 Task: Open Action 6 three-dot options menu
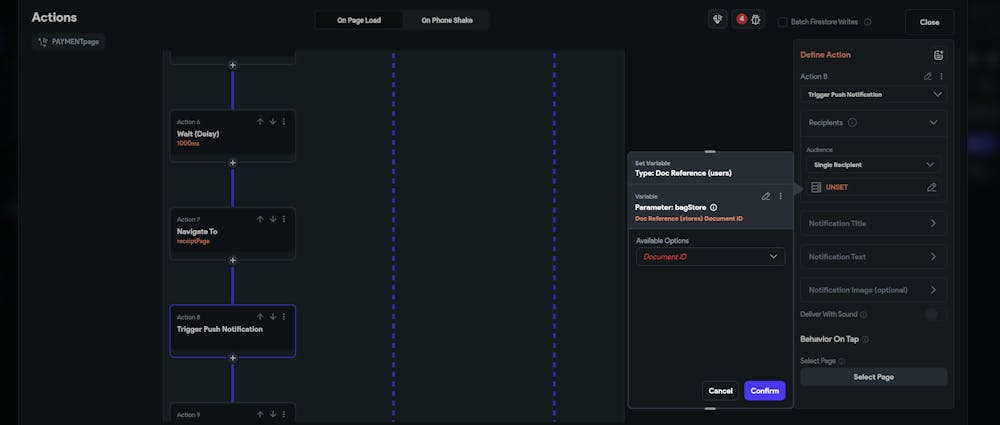(284, 121)
